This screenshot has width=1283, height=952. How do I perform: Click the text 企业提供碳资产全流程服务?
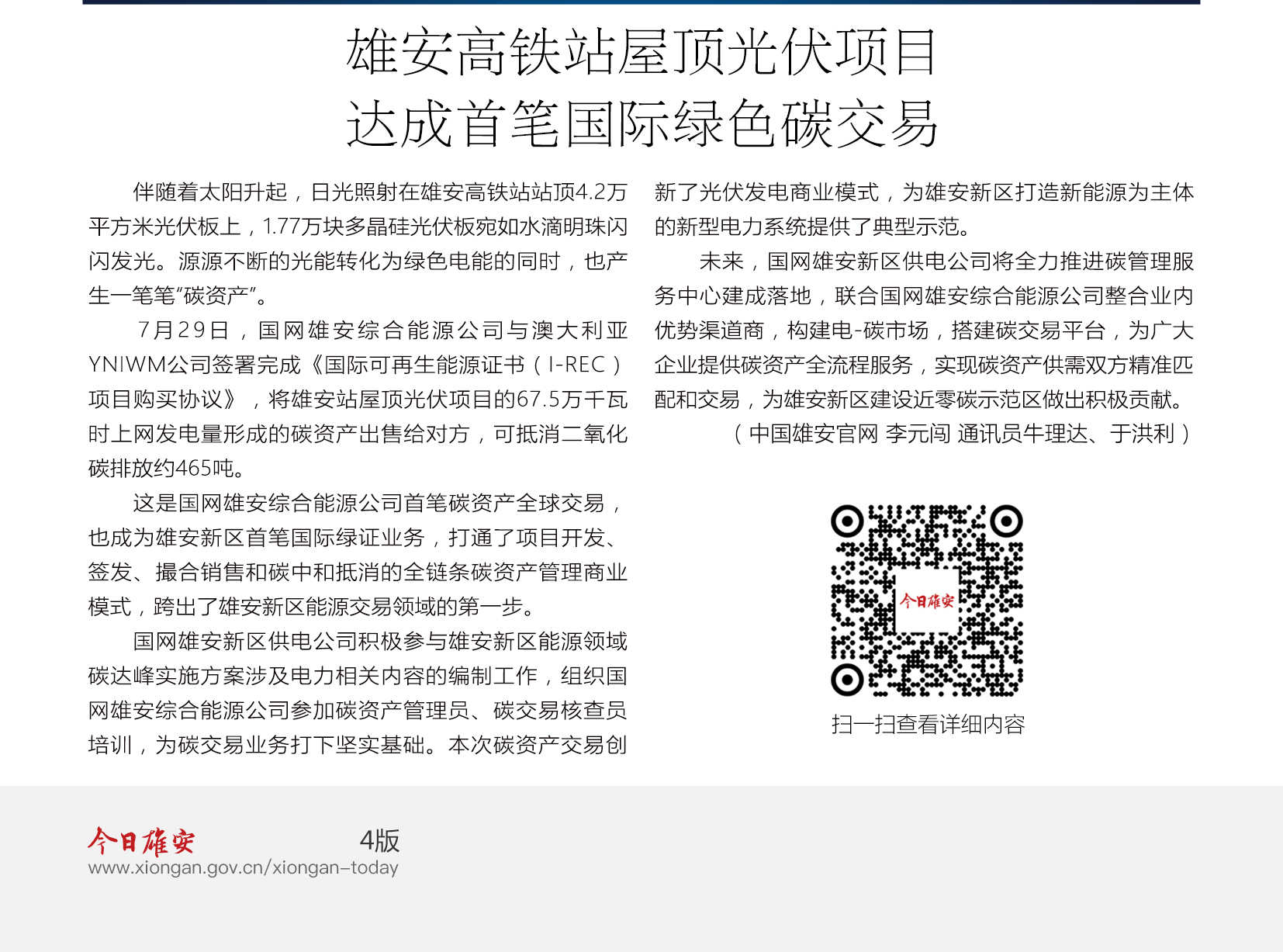click(783, 365)
